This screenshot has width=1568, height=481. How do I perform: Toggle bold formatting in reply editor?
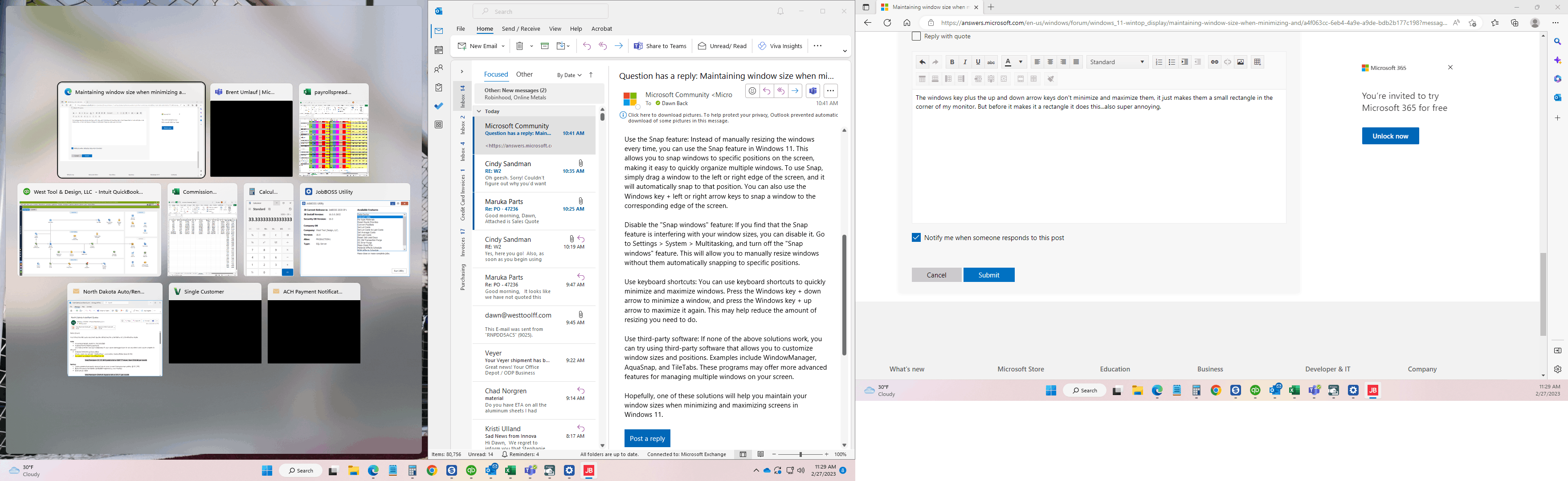tap(952, 62)
